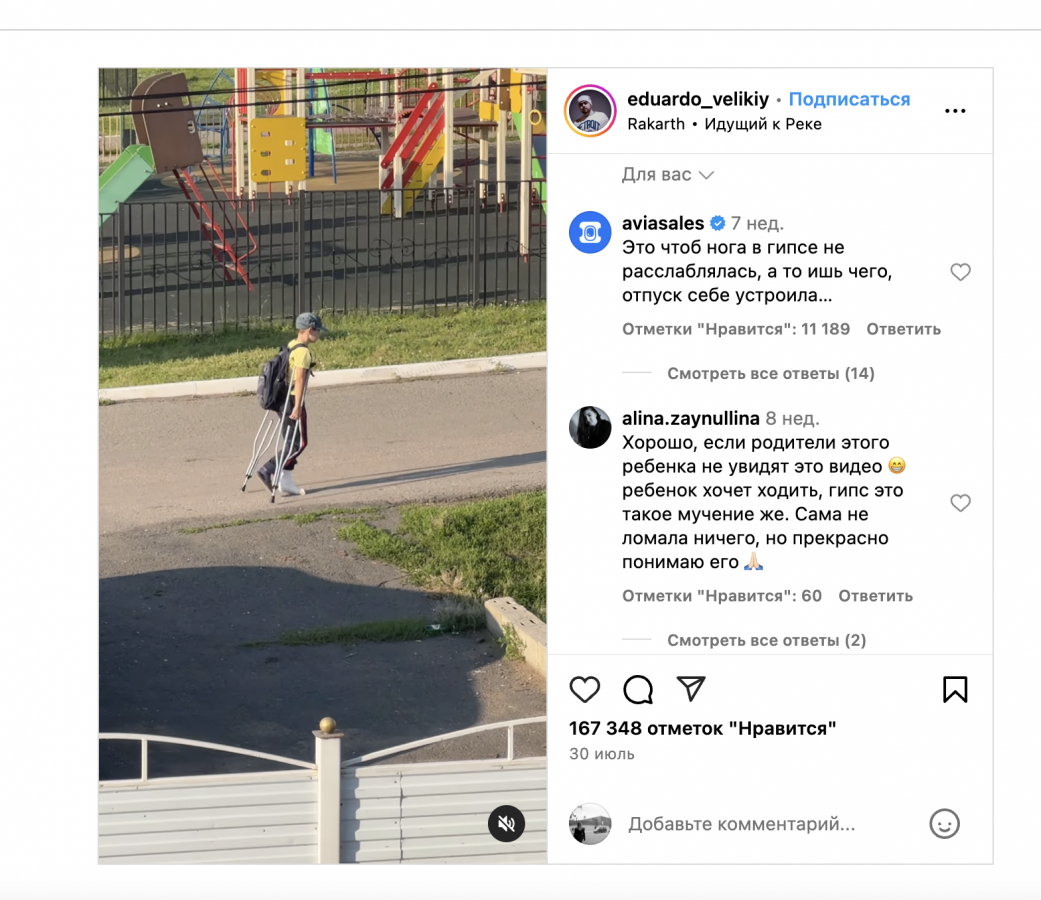
Task: Open the three-dot more options menu
Action: pos(955,111)
